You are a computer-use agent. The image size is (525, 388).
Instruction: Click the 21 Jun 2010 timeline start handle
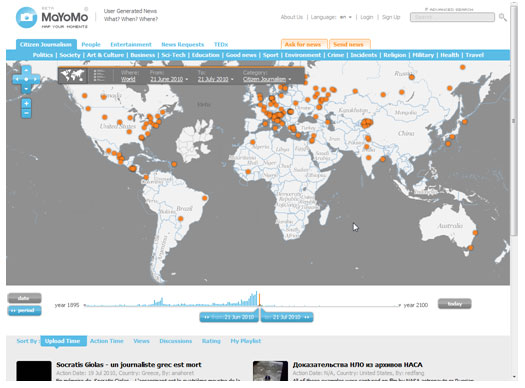(x=229, y=317)
